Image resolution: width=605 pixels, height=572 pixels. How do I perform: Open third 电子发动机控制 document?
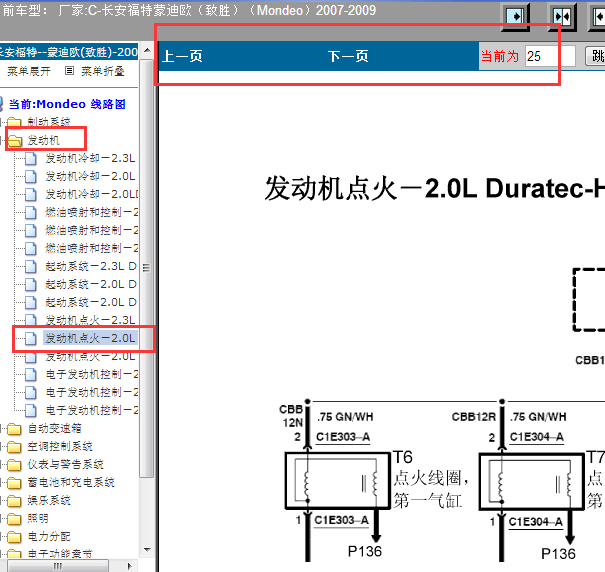[x=91, y=410]
